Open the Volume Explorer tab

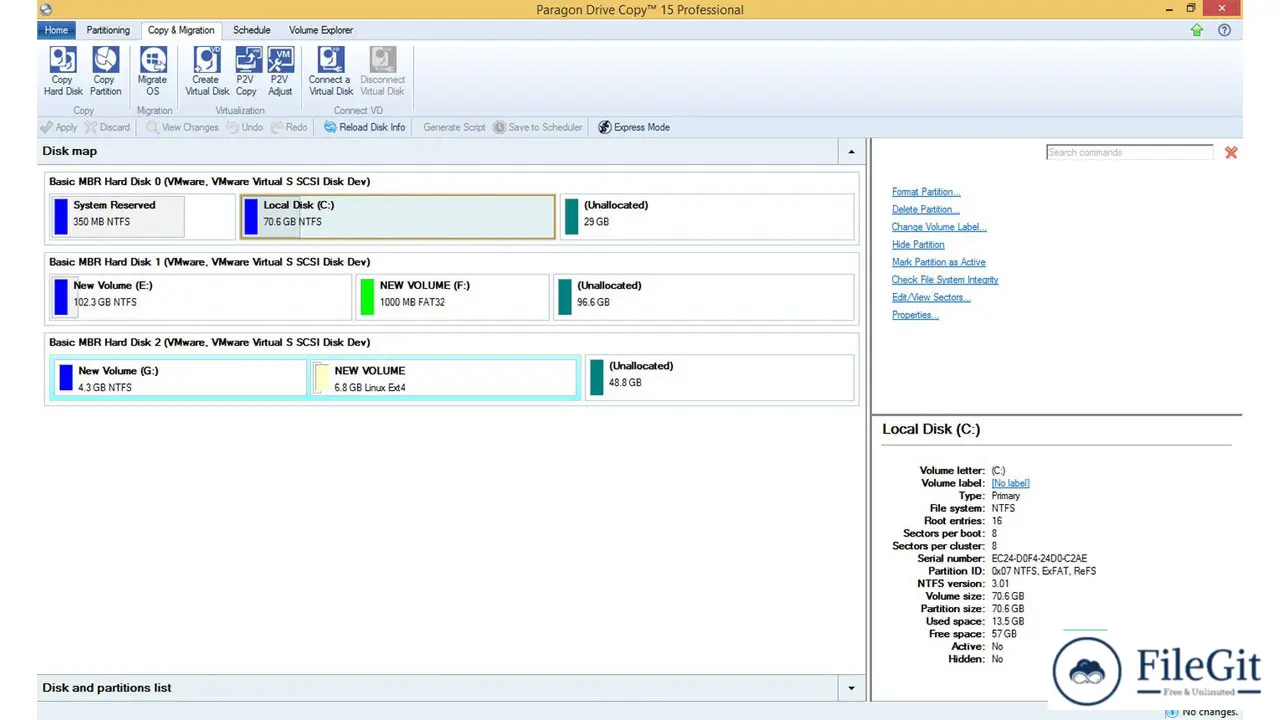pyautogui.click(x=321, y=30)
